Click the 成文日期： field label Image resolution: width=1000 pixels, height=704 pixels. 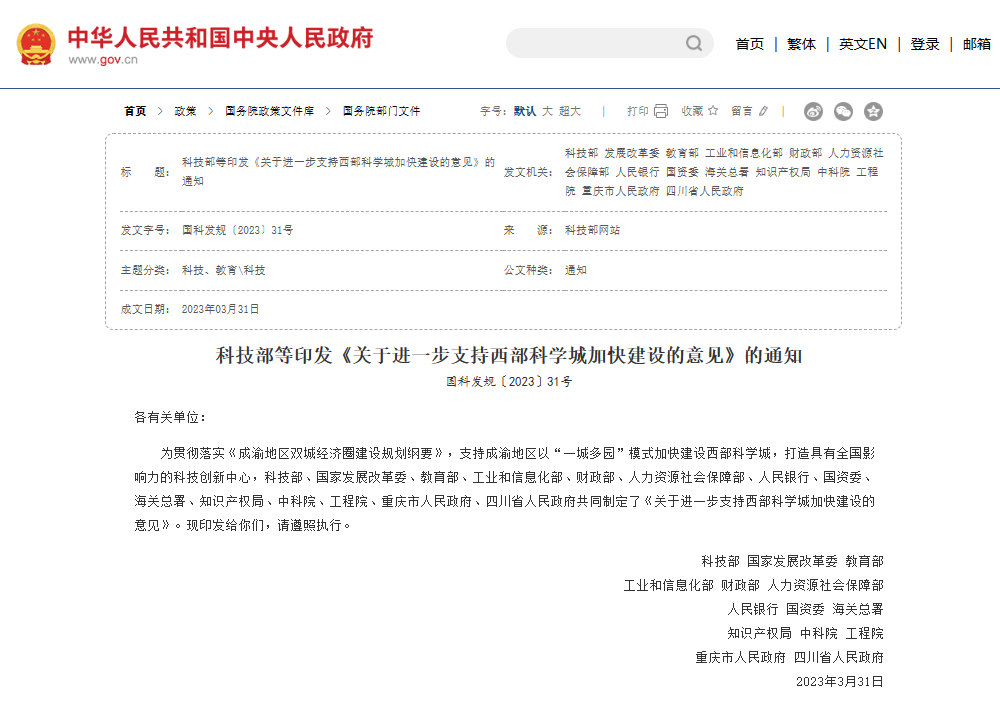pyautogui.click(x=145, y=309)
